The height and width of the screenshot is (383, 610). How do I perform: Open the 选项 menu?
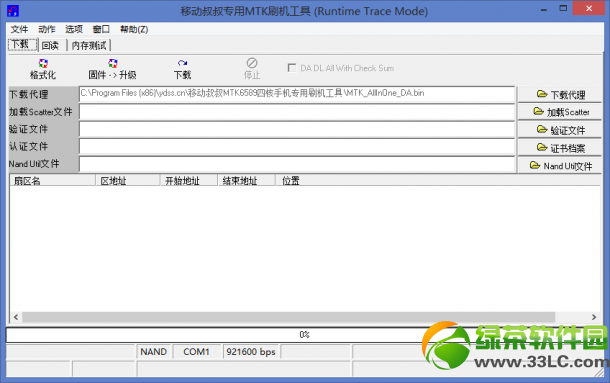tap(74, 29)
